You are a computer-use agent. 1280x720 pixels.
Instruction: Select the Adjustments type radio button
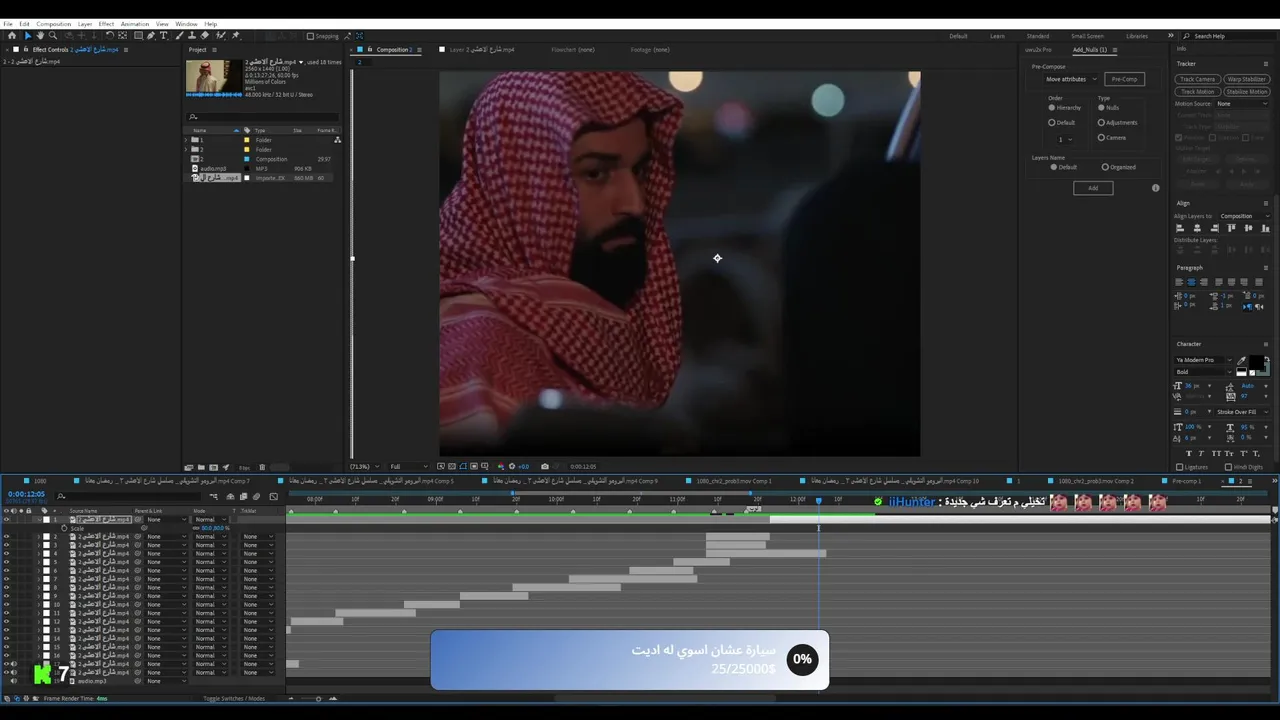(1101, 122)
